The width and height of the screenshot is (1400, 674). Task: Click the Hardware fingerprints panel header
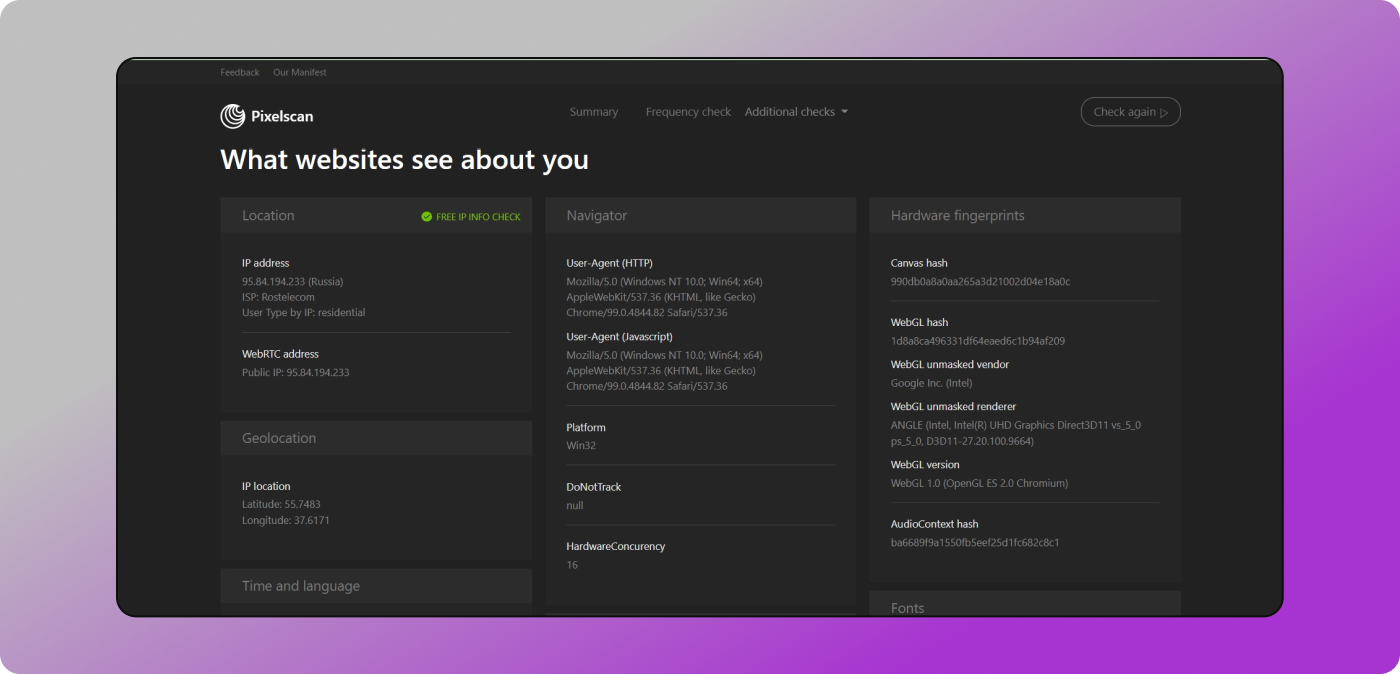pyautogui.click(x=957, y=216)
